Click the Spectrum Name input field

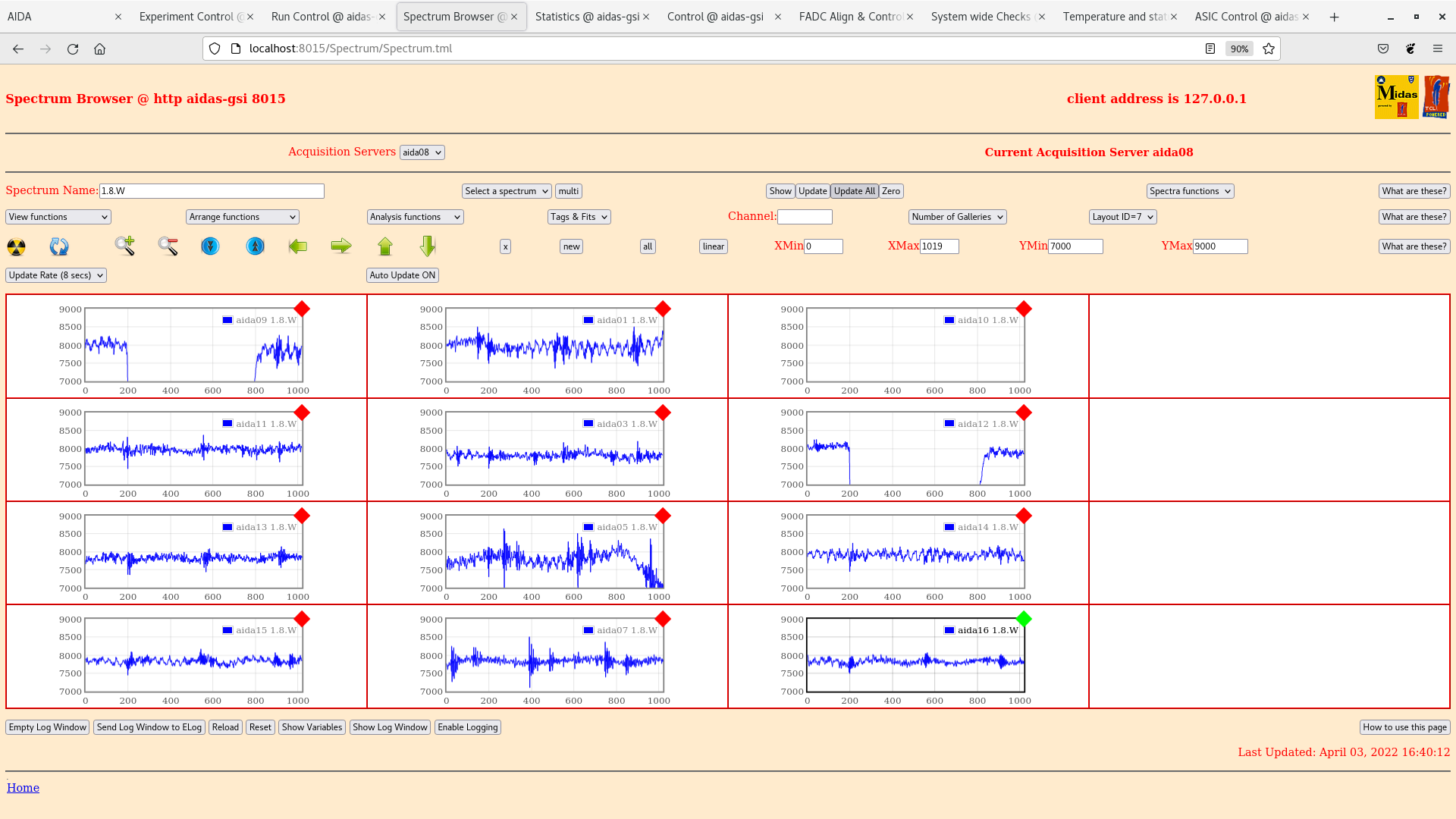[212, 191]
